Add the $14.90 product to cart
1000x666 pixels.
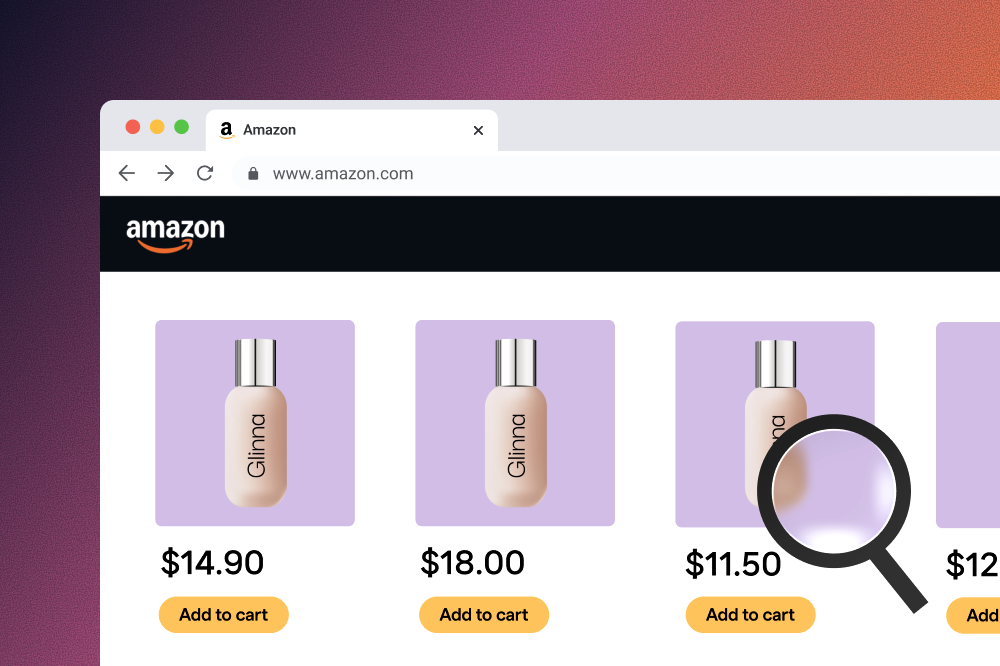(x=224, y=615)
